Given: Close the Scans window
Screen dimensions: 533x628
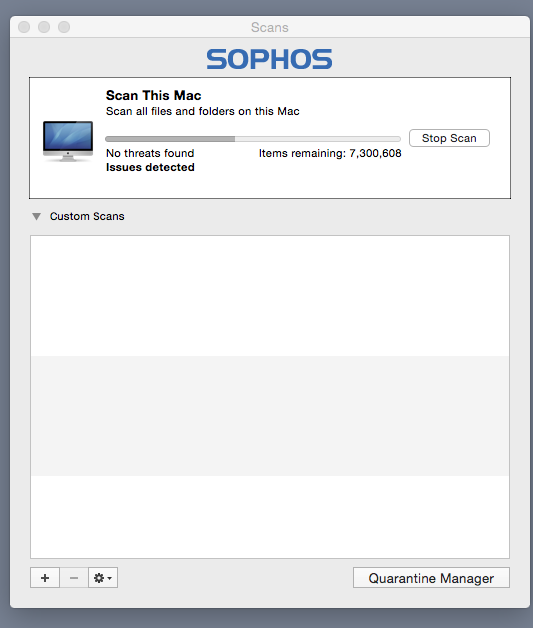Looking at the screenshot, I should tap(24, 27).
